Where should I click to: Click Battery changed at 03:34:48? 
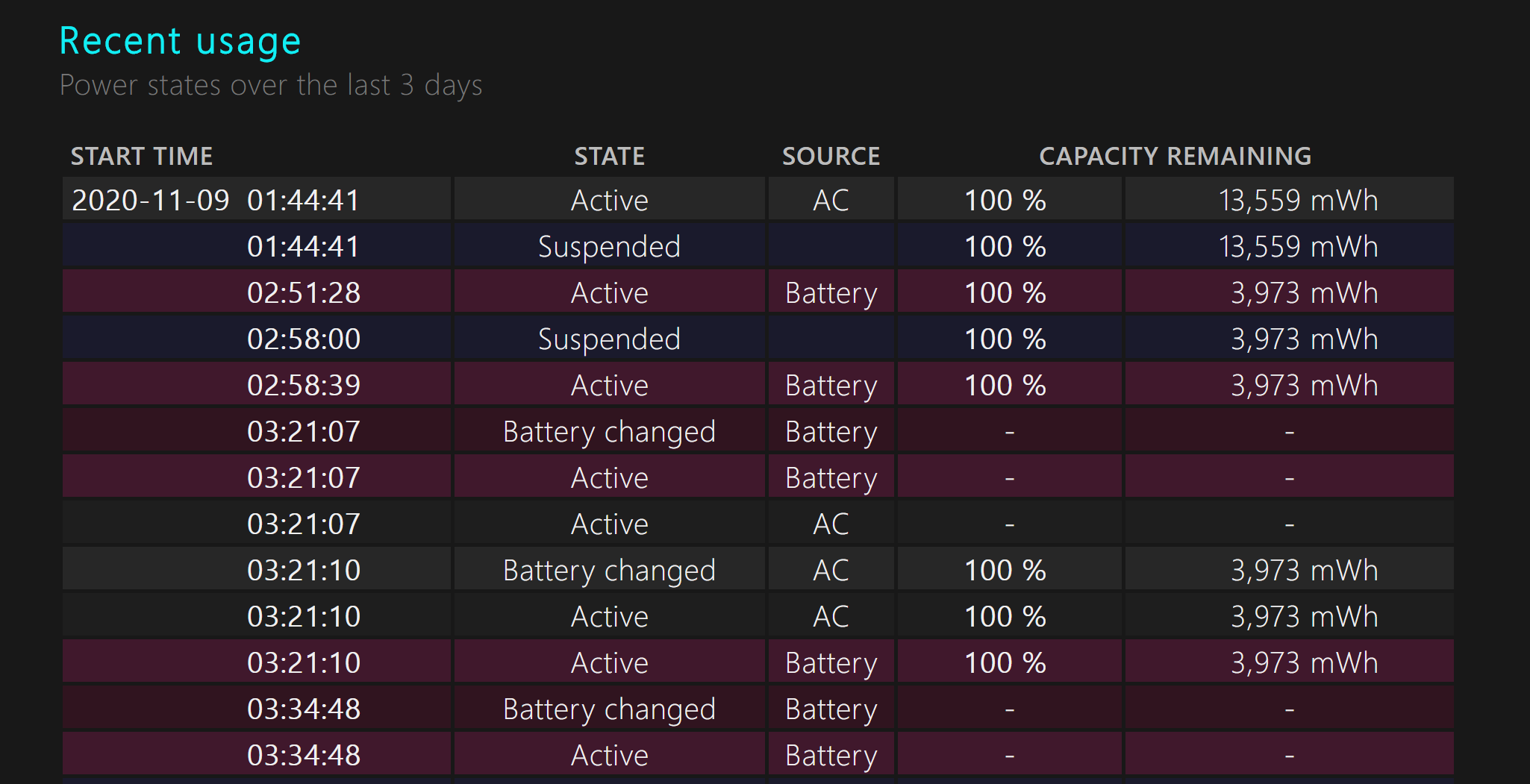coord(609,709)
